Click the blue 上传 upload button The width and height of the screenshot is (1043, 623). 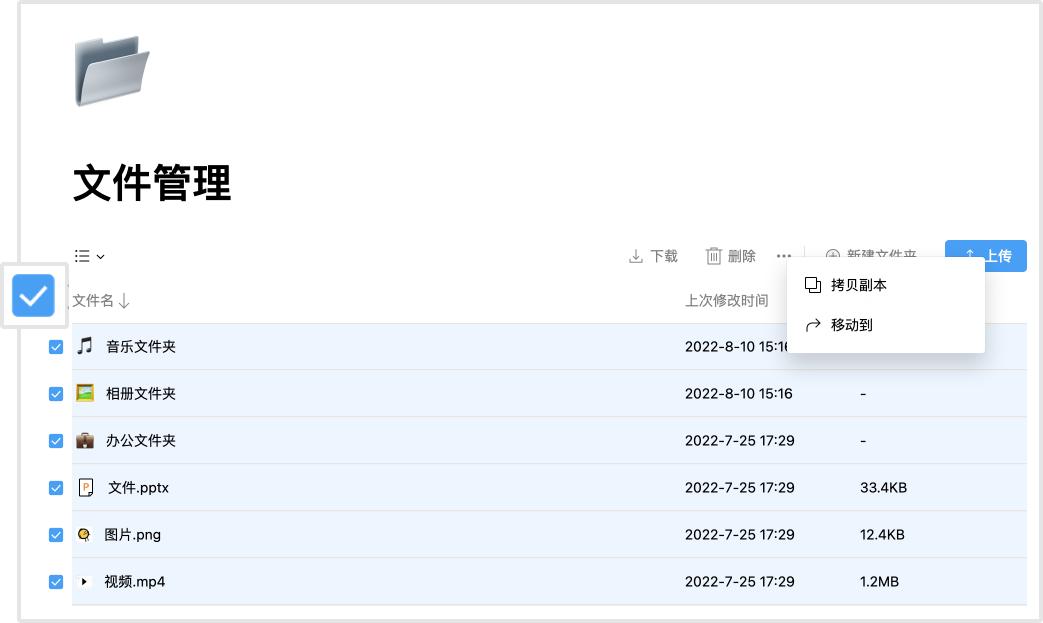point(985,256)
